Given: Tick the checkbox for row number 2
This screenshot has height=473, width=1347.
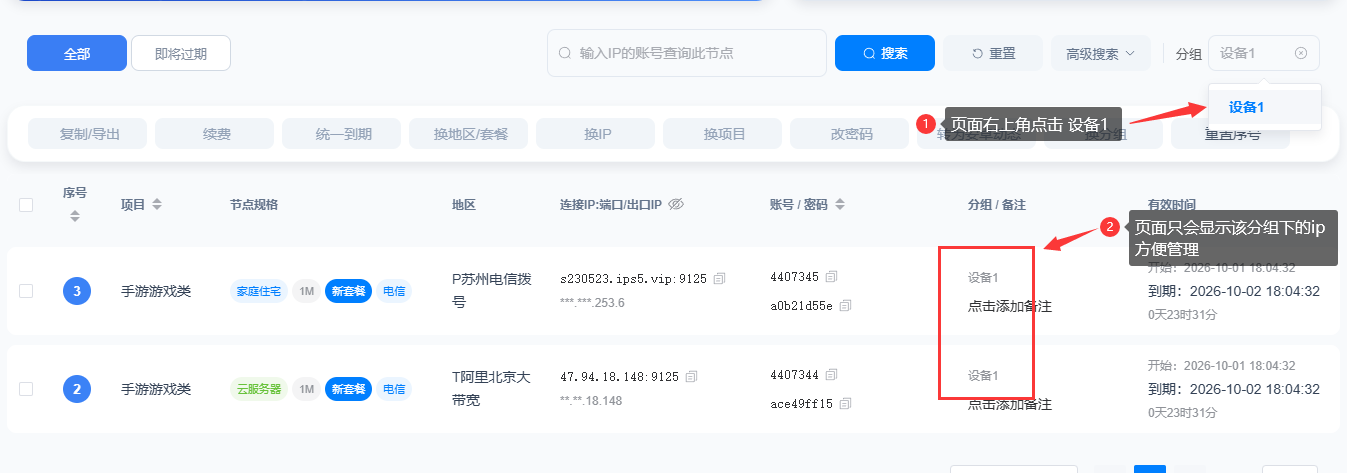Looking at the screenshot, I should click(x=26, y=388).
